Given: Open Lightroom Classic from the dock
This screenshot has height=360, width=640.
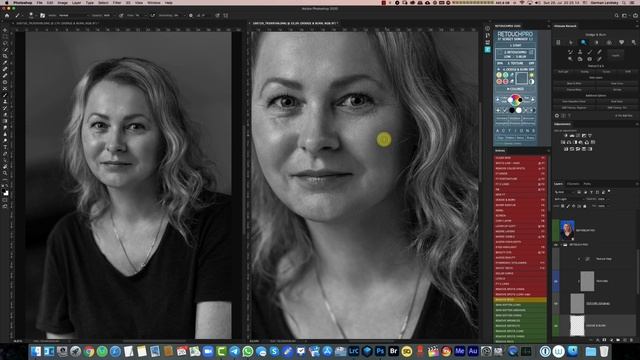Looking at the screenshot, I should [x=354, y=351].
